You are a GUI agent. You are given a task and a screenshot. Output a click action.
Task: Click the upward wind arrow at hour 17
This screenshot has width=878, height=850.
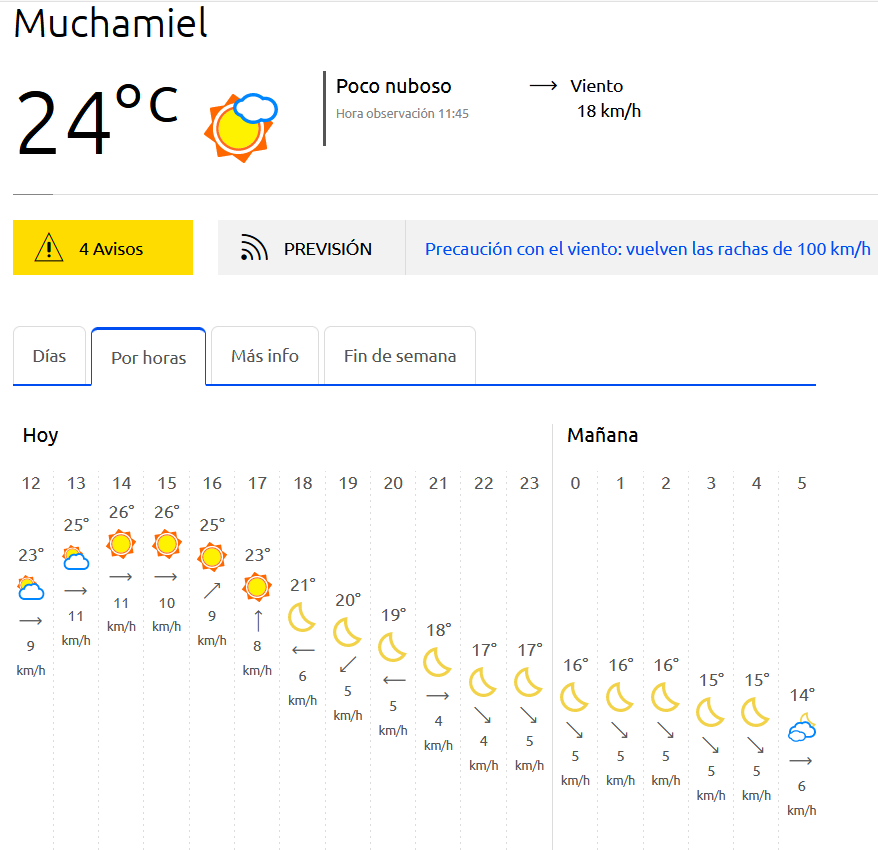coord(257,620)
